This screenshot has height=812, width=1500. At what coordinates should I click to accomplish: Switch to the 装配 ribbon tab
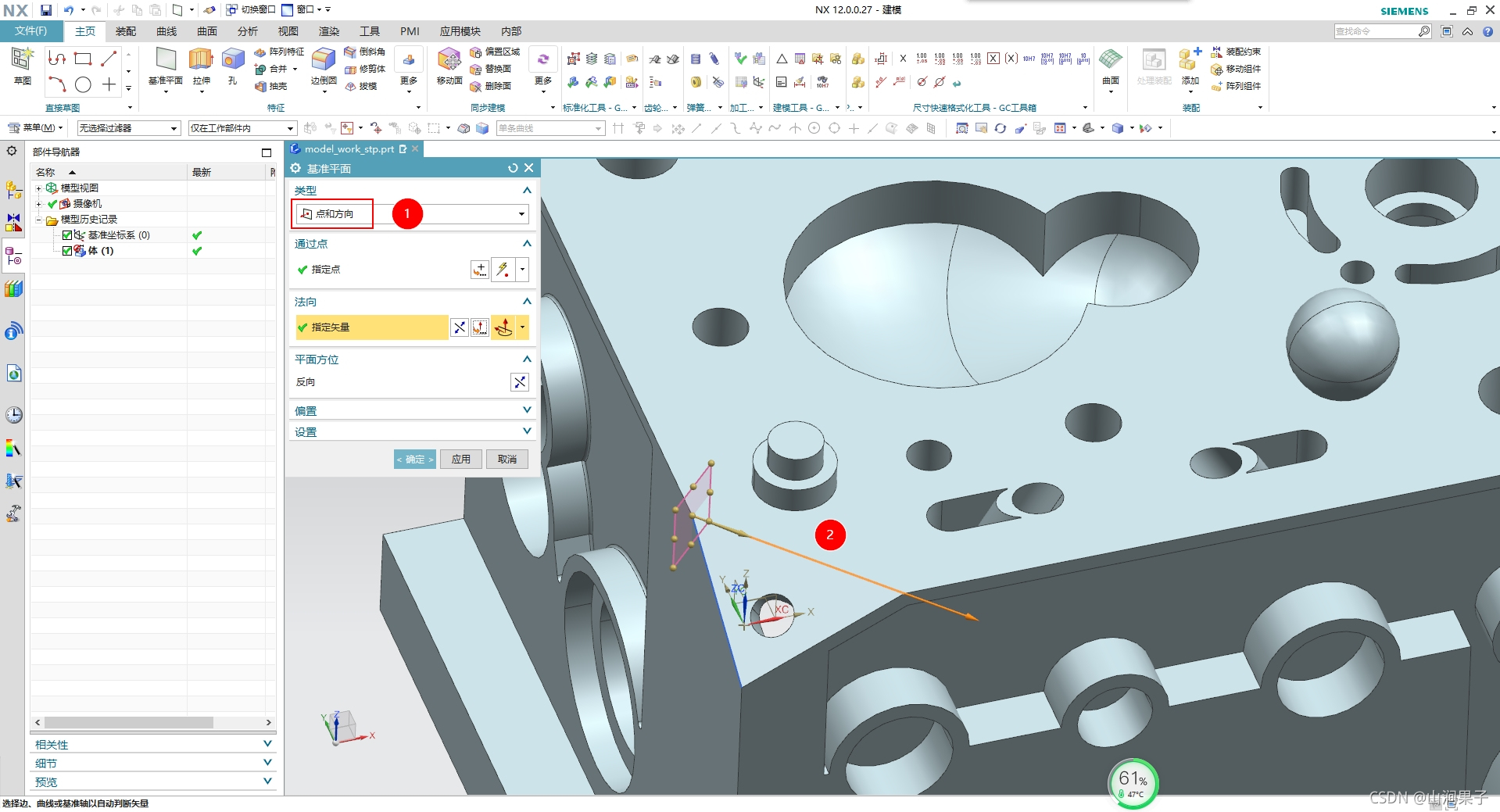(126, 31)
